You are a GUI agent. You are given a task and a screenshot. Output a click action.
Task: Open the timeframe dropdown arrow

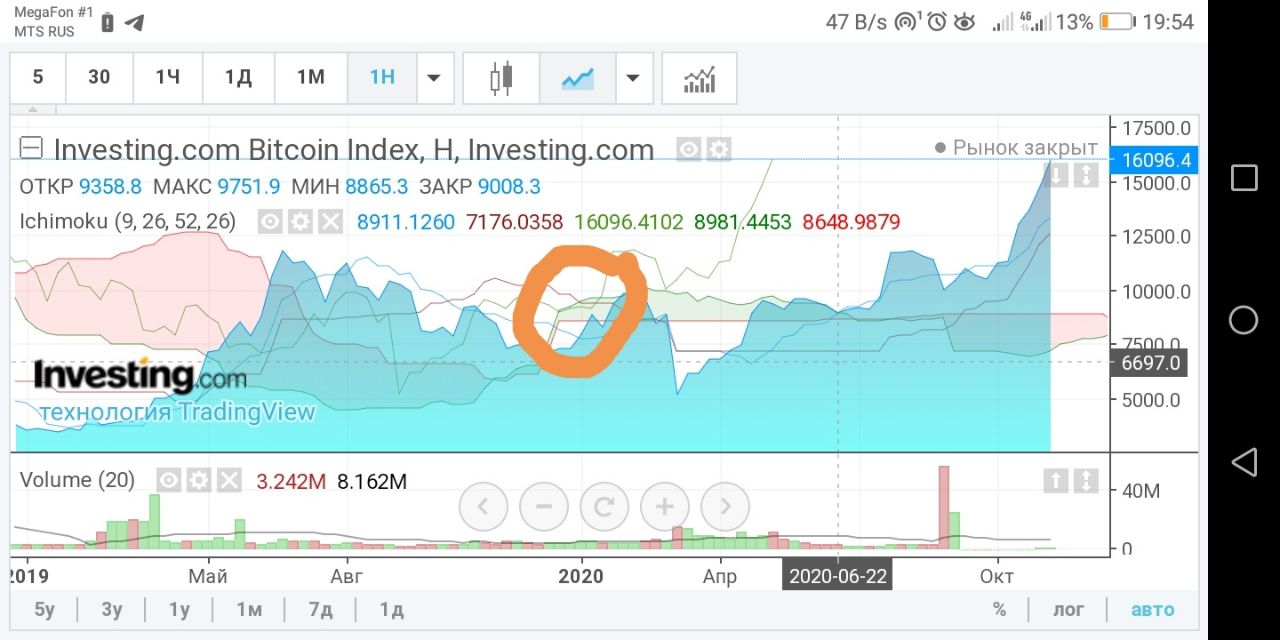434,78
